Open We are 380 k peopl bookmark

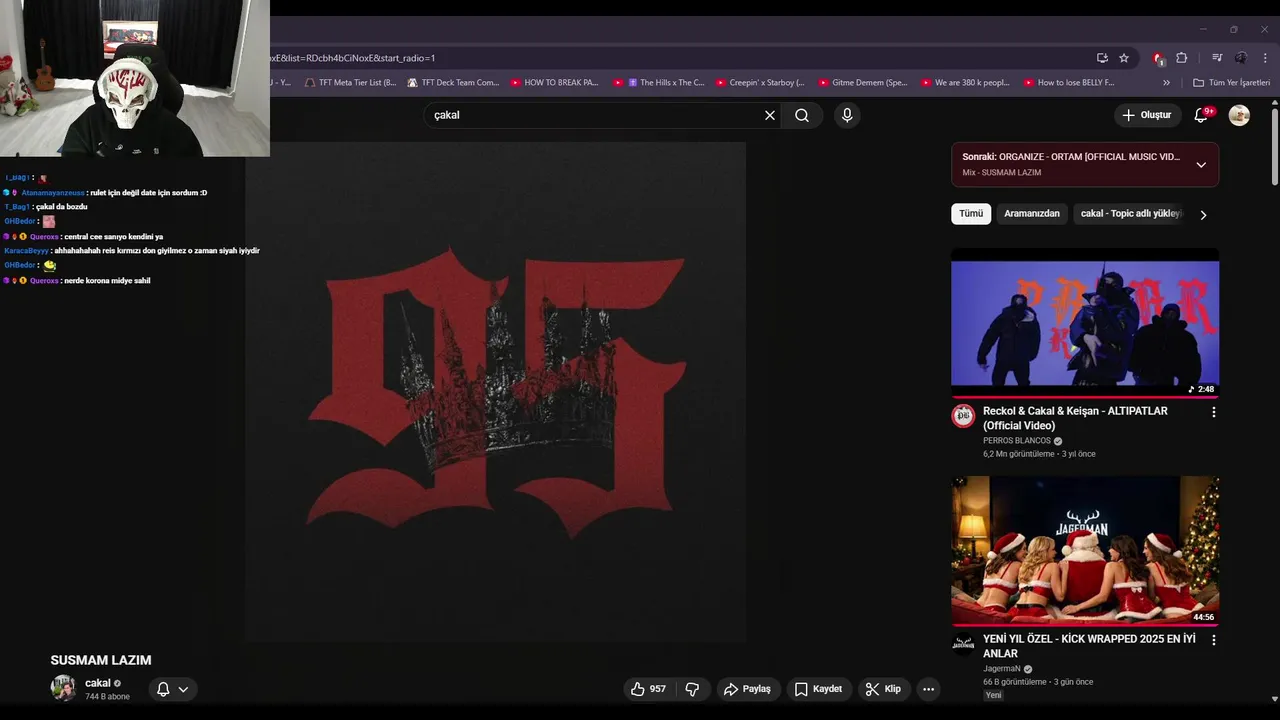[x=966, y=83]
